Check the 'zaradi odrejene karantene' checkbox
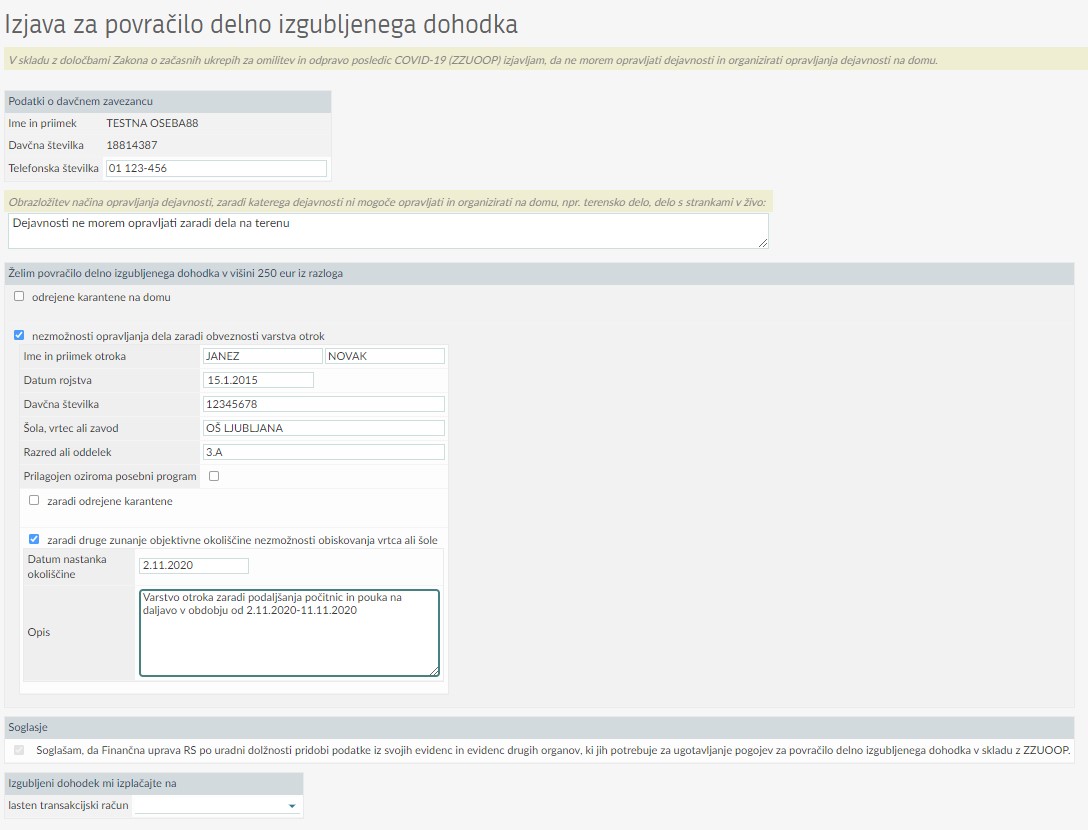Image resolution: width=1088 pixels, height=830 pixels. pos(34,500)
